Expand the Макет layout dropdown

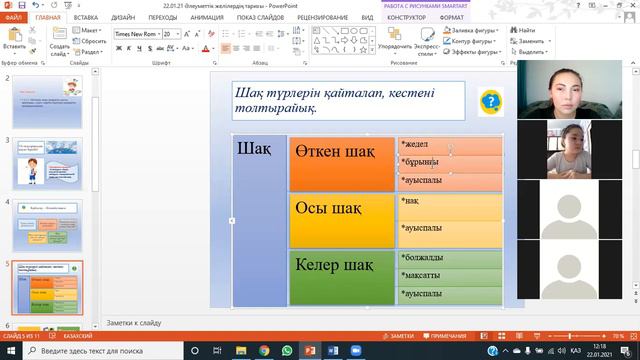coord(87,30)
